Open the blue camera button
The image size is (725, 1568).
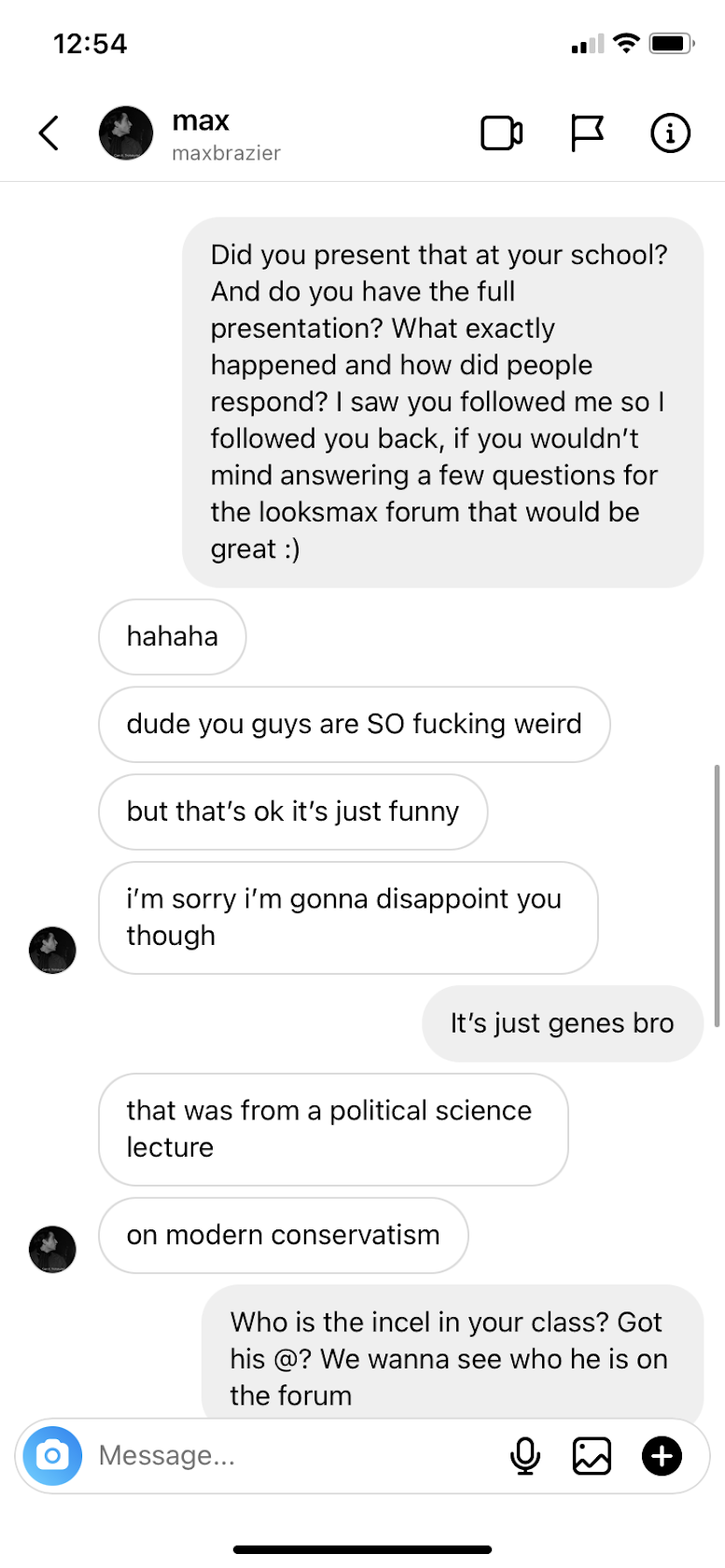click(52, 1455)
